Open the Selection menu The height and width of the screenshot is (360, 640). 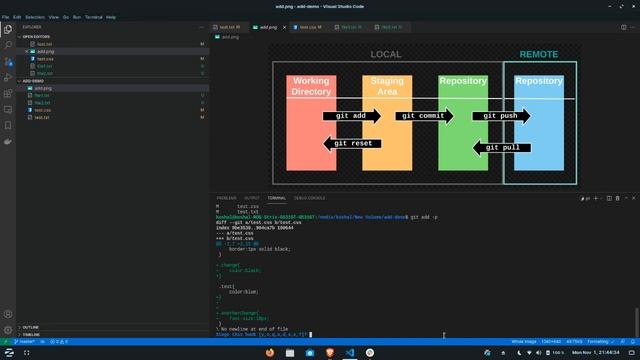(x=35, y=17)
